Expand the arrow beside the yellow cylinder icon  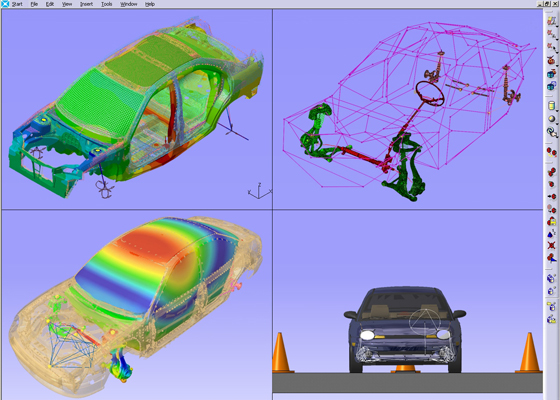(x=557, y=111)
